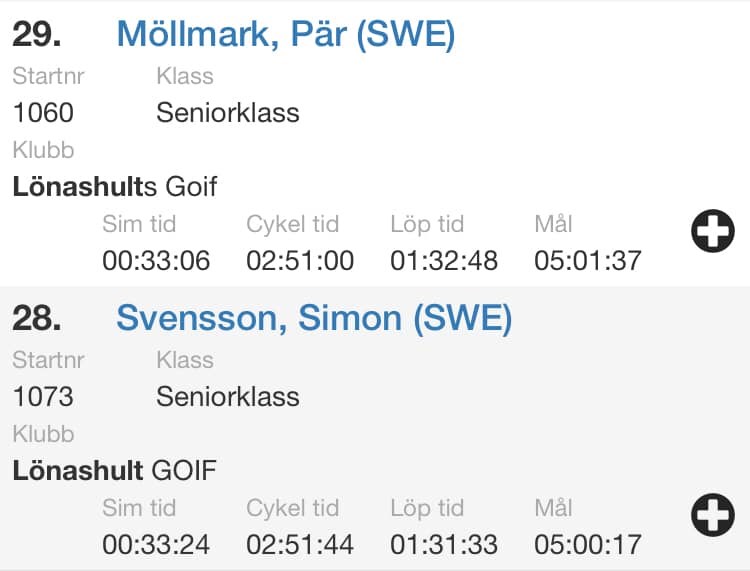Screen dimensions: 750x571
Task: Select start number 1073
Action: pyautogui.click(x=43, y=396)
